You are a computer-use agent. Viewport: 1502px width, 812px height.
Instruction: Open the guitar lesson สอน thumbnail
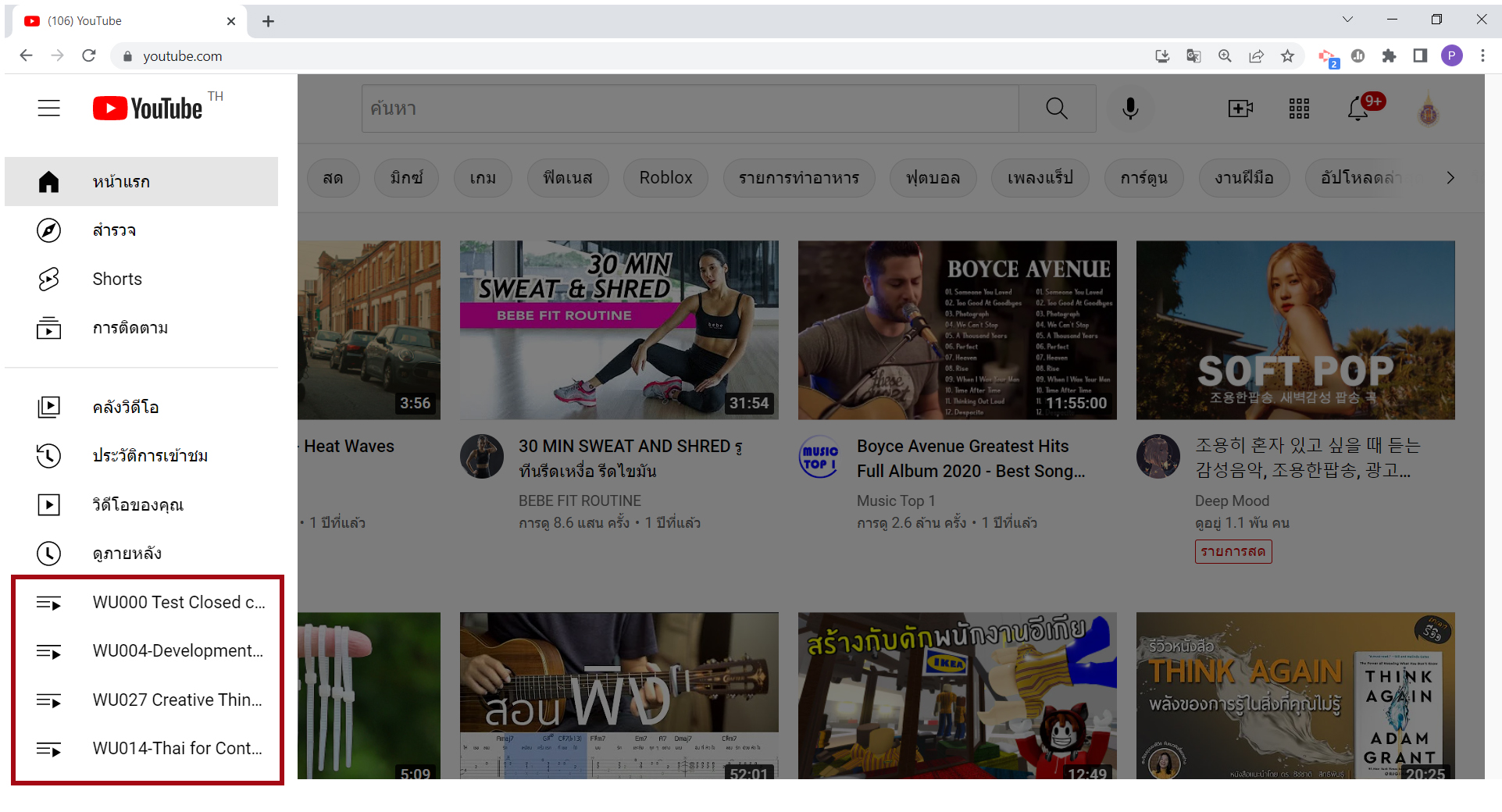tap(619, 696)
